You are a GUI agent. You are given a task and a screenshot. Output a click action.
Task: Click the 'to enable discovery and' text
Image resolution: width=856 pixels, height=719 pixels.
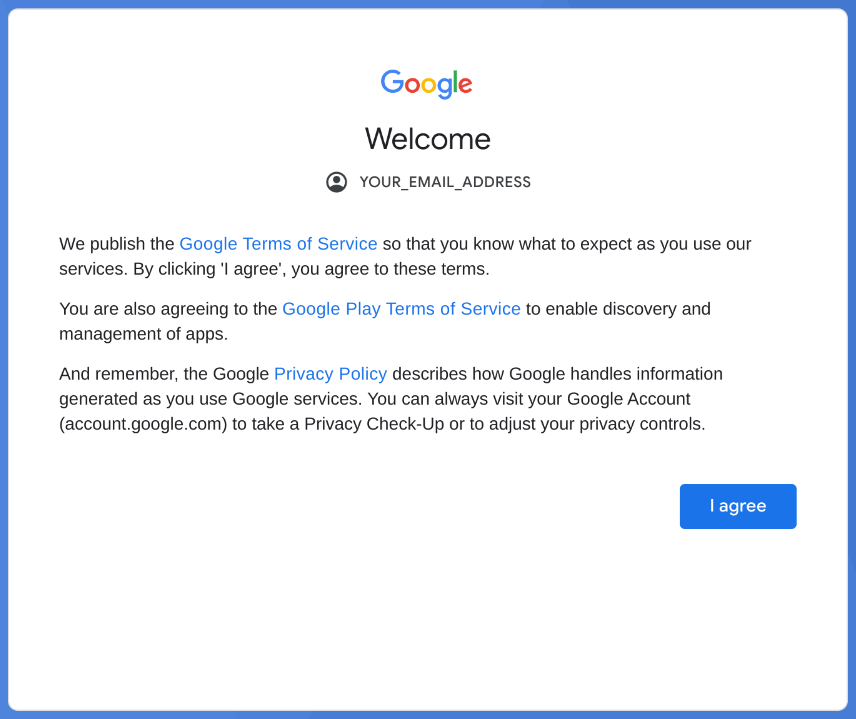point(618,308)
